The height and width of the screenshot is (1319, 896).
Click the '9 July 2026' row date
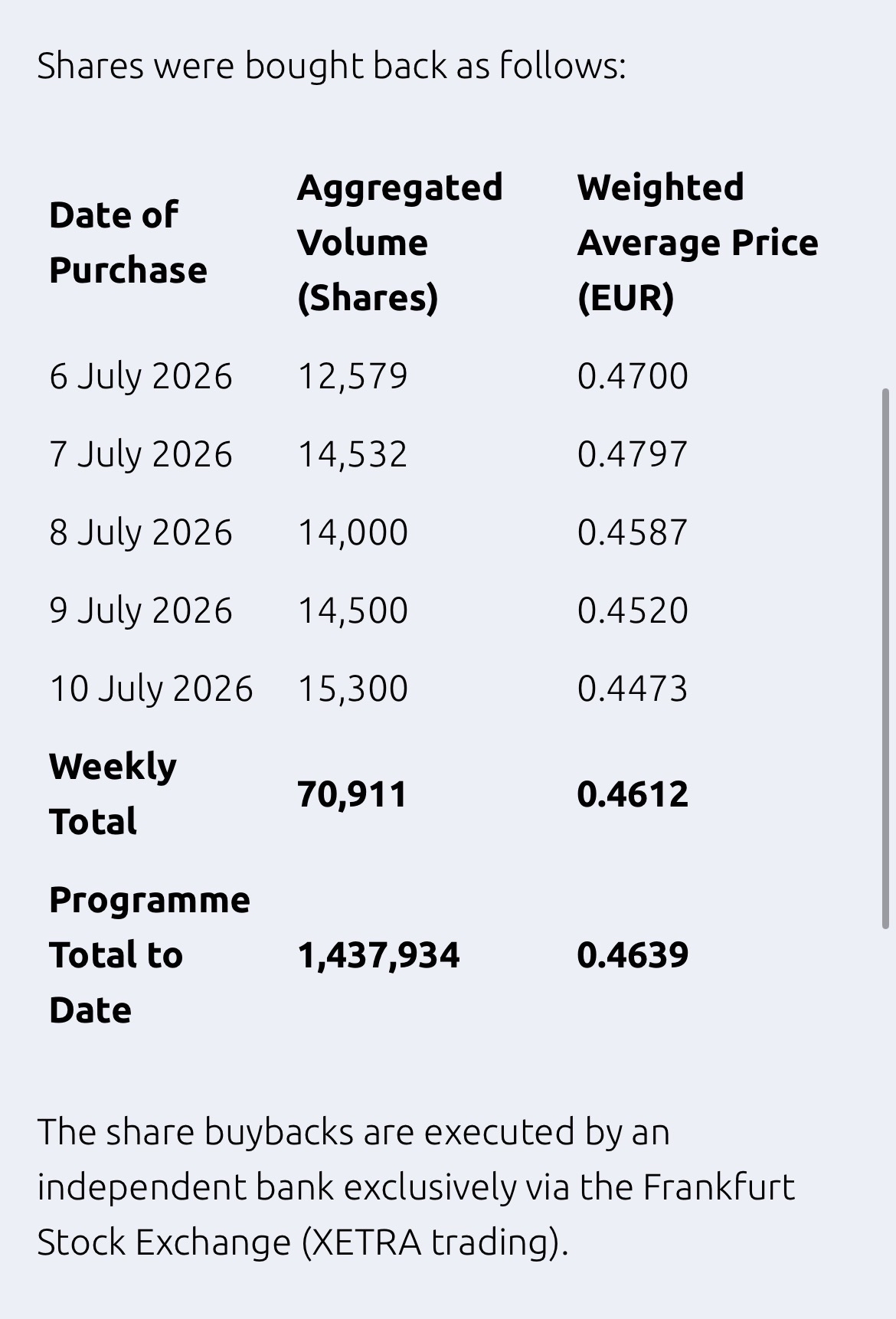[141, 610]
